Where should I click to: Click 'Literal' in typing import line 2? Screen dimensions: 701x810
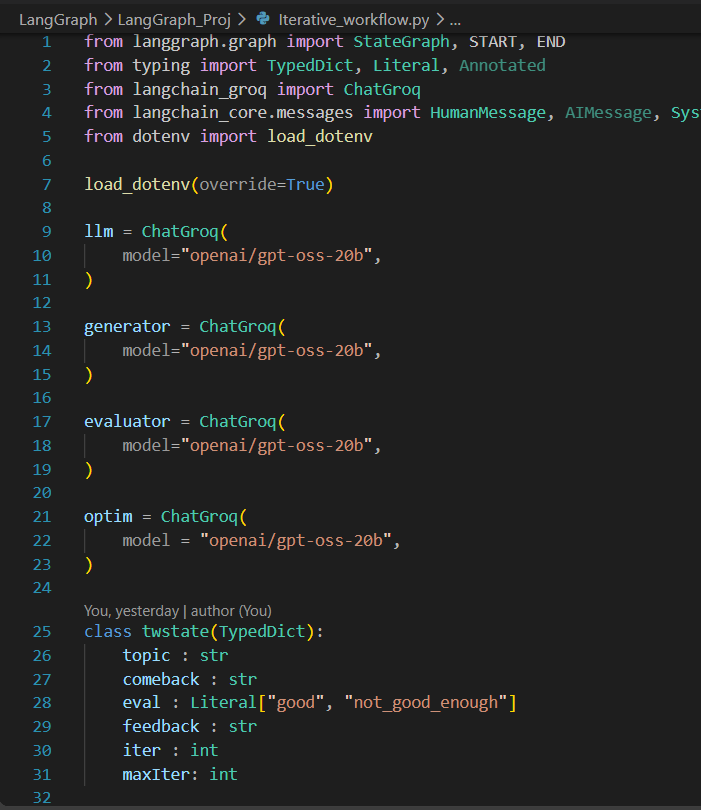coord(406,66)
